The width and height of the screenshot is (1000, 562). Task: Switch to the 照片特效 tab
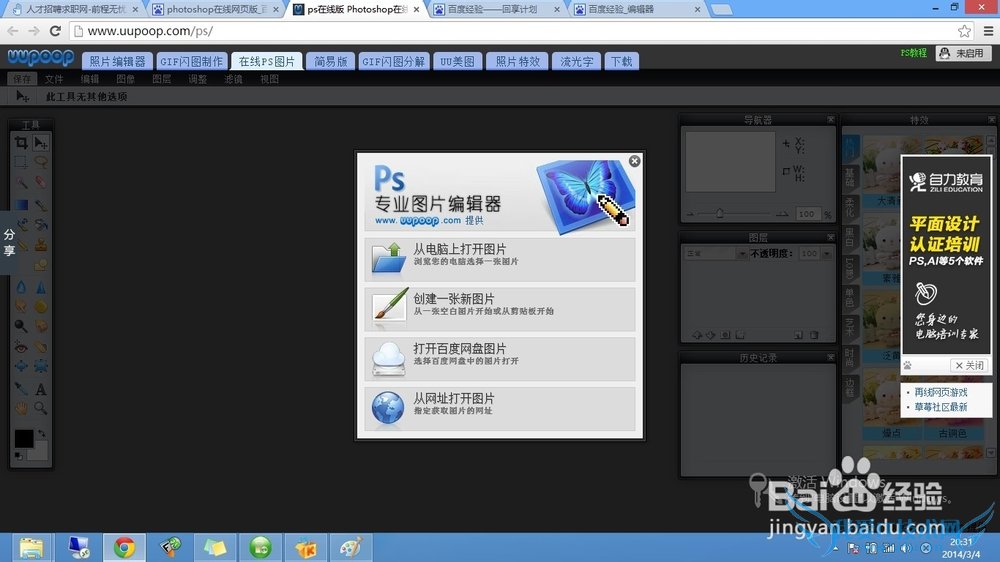tap(518, 61)
